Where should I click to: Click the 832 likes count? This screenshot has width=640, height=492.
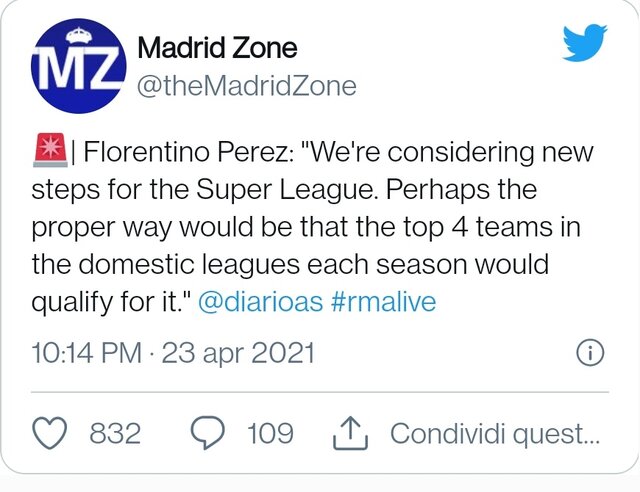click(x=115, y=433)
